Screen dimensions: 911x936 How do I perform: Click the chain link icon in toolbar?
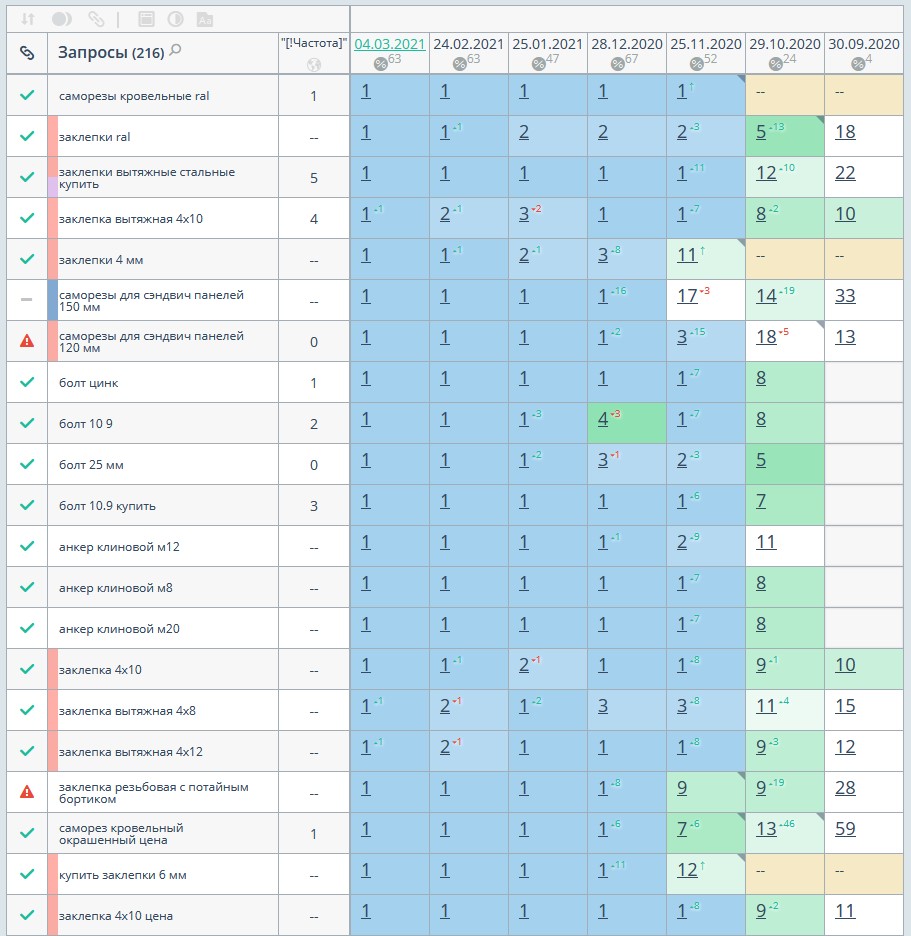pos(96,19)
